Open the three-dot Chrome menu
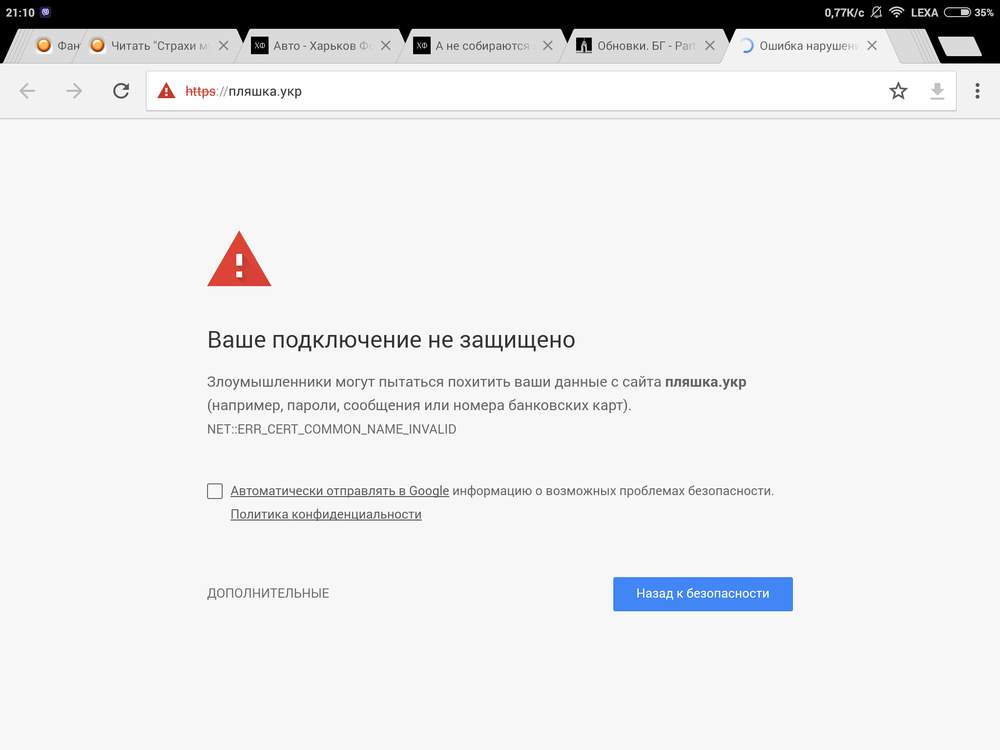 [x=977, y=91]
